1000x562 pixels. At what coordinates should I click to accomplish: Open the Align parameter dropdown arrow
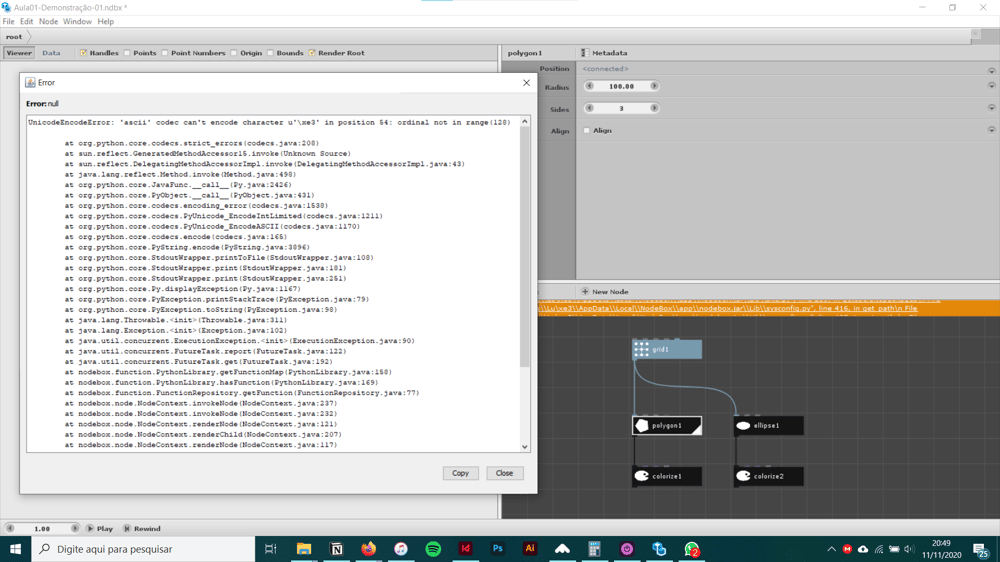click(x=991, y=130)
